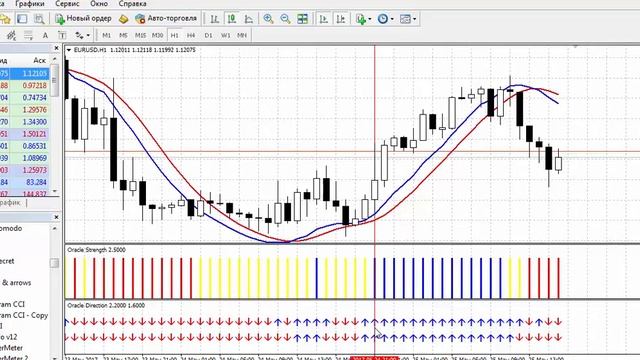Select the row with ask 83.284

(24, 182)
